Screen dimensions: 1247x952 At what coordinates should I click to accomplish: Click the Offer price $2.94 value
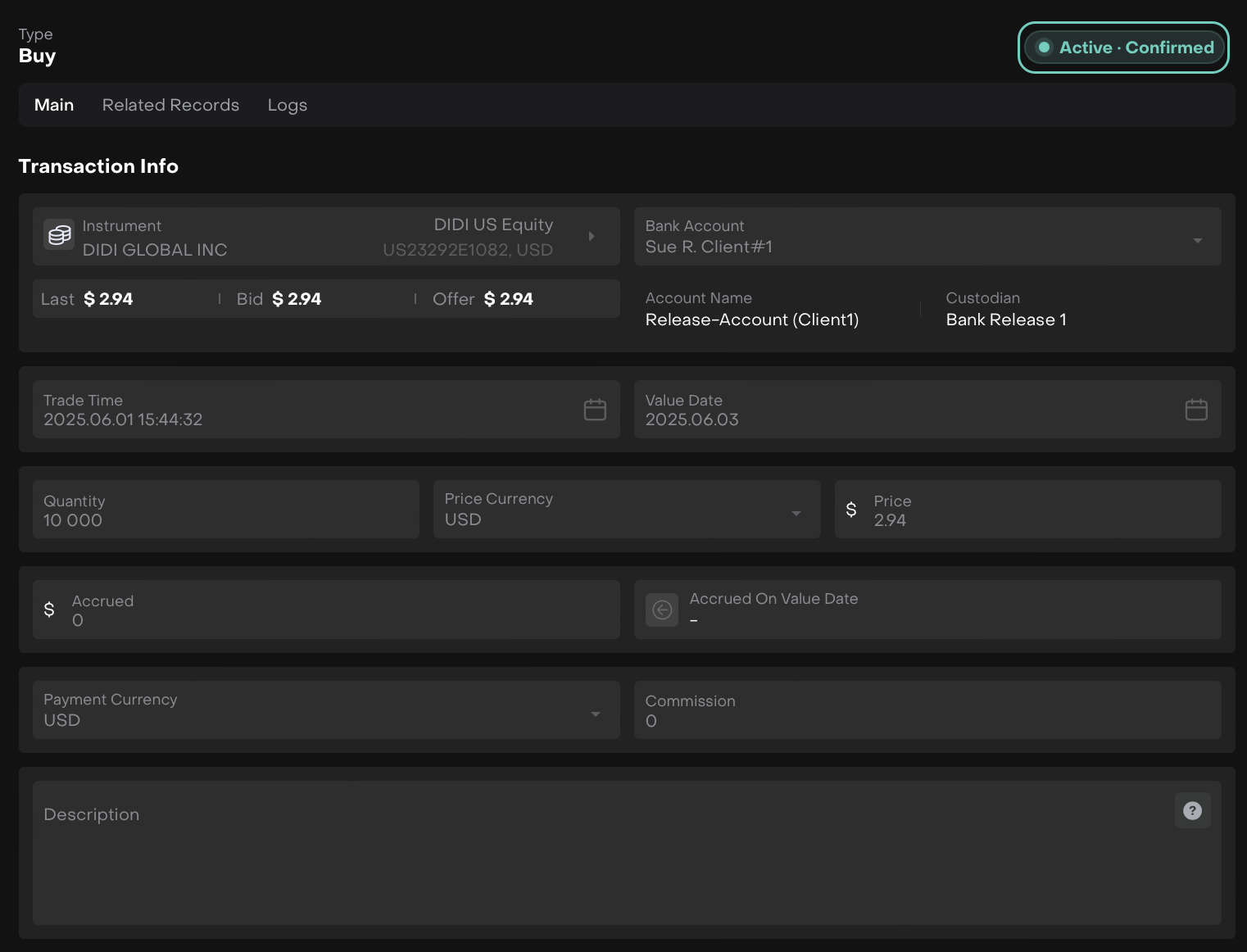508,299
